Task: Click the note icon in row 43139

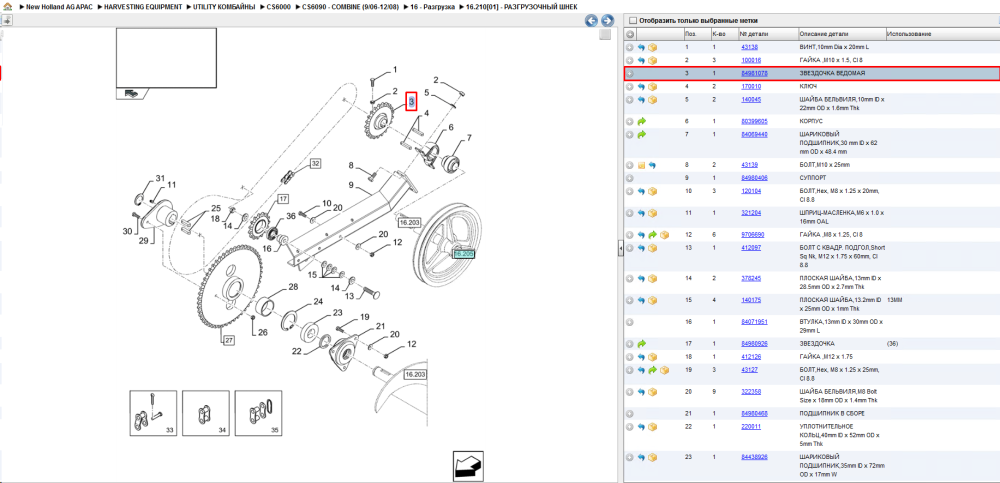Action: point(642,165)
